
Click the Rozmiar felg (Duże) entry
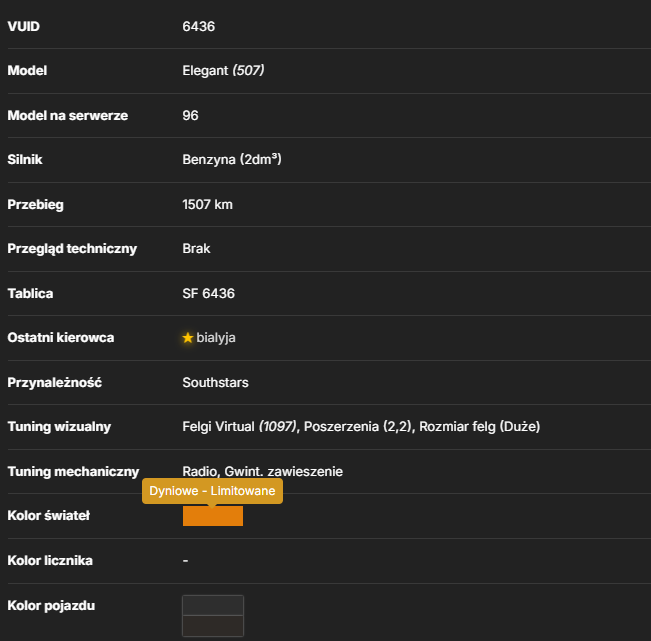(480, 427)
